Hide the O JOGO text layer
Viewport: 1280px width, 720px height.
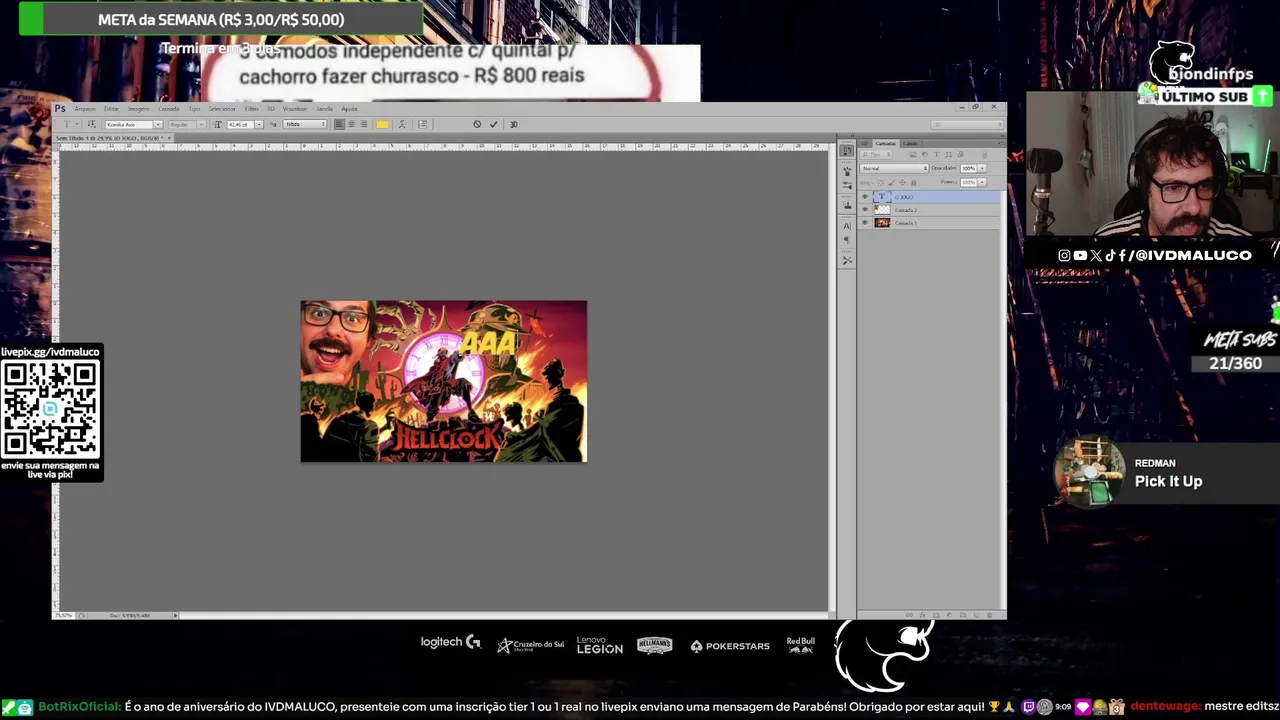[x=865, y=196]
